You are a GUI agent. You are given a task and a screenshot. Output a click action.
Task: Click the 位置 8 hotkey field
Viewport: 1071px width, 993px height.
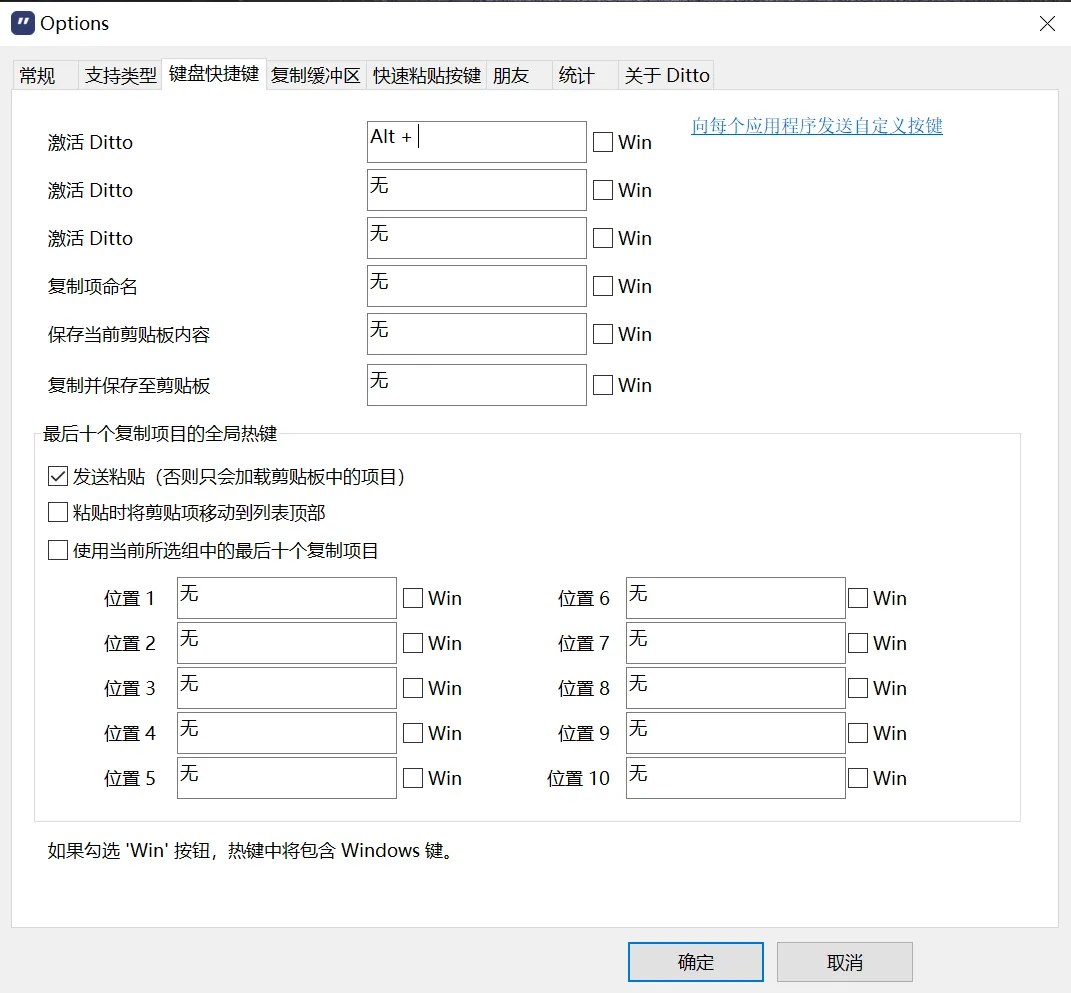[x=736, y=688]
